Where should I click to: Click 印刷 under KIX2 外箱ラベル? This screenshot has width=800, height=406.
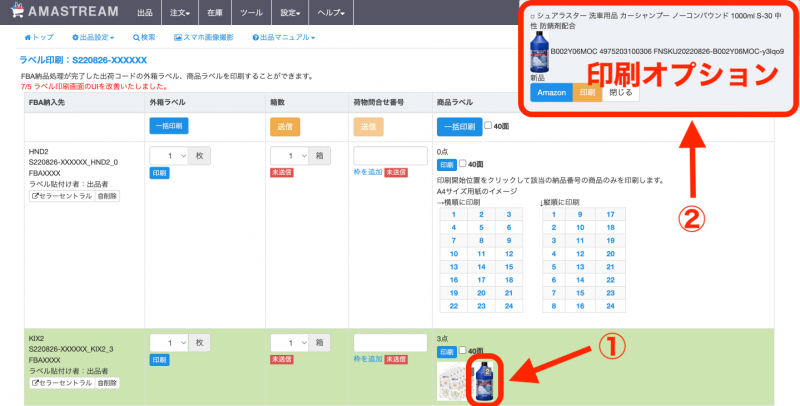point(159,360)
